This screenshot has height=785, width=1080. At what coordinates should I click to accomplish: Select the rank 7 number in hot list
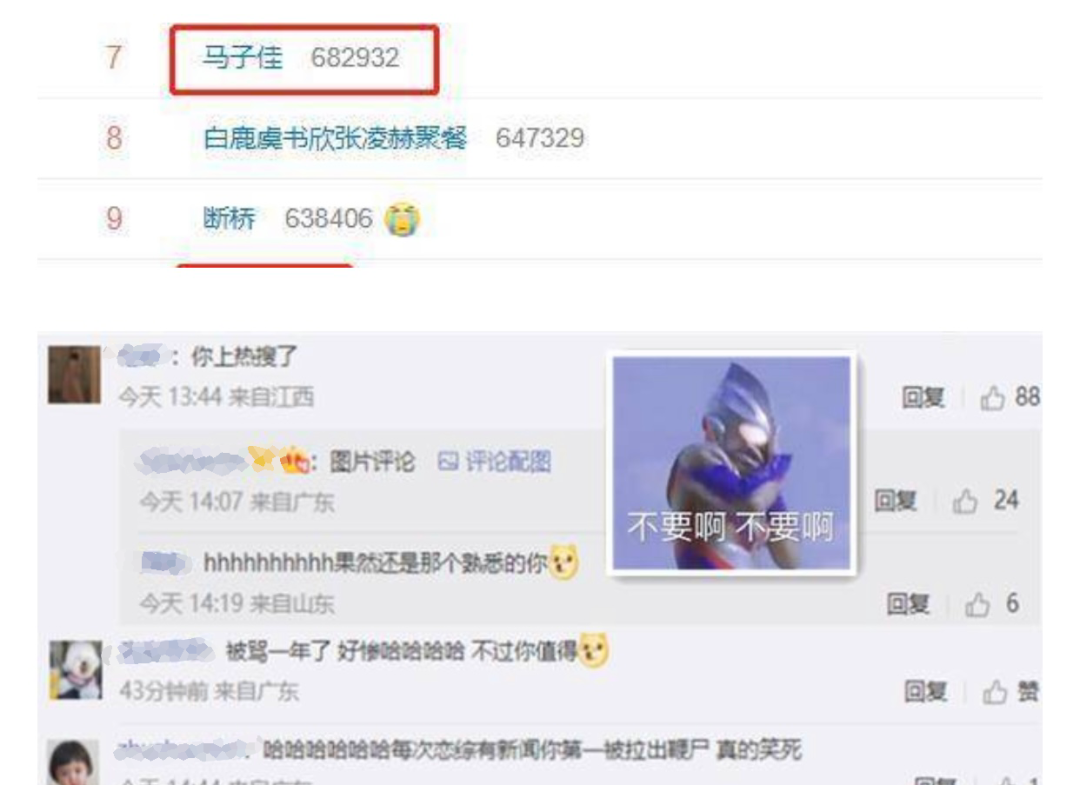click(x=114, y=57)
